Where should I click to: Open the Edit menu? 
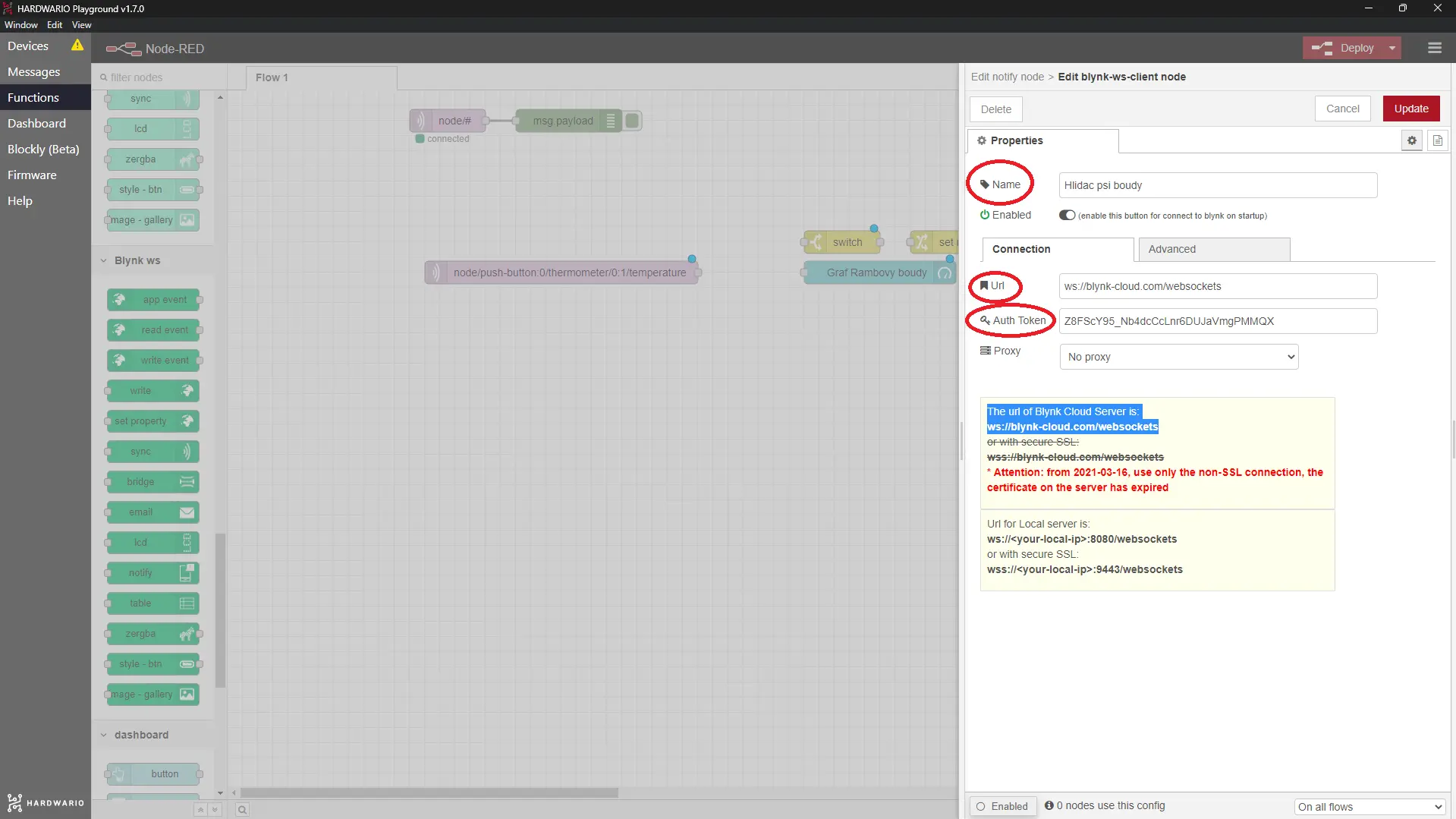[55, 25]
